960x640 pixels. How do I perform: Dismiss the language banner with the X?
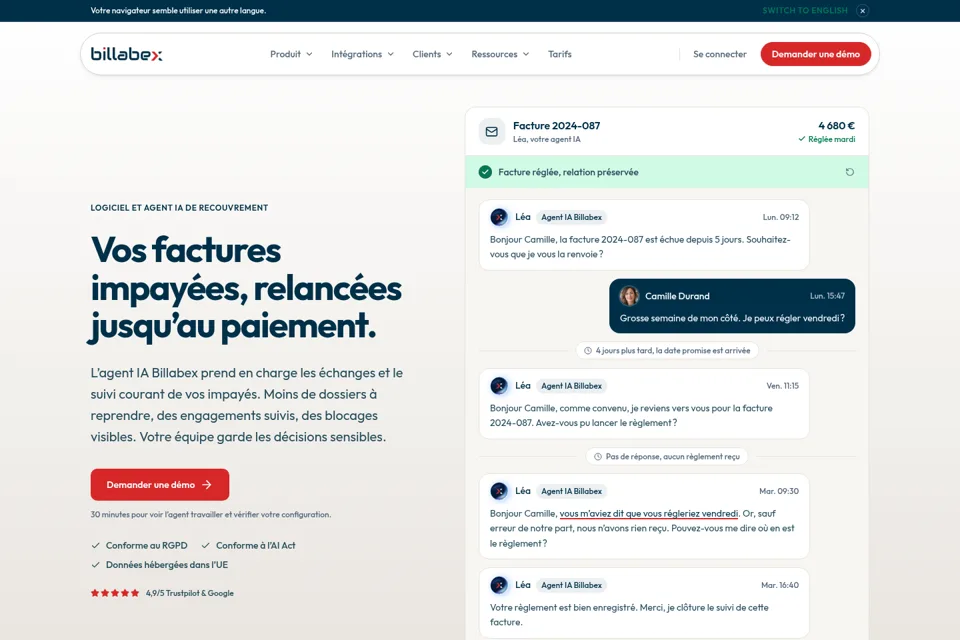click(x=862, y=10)
